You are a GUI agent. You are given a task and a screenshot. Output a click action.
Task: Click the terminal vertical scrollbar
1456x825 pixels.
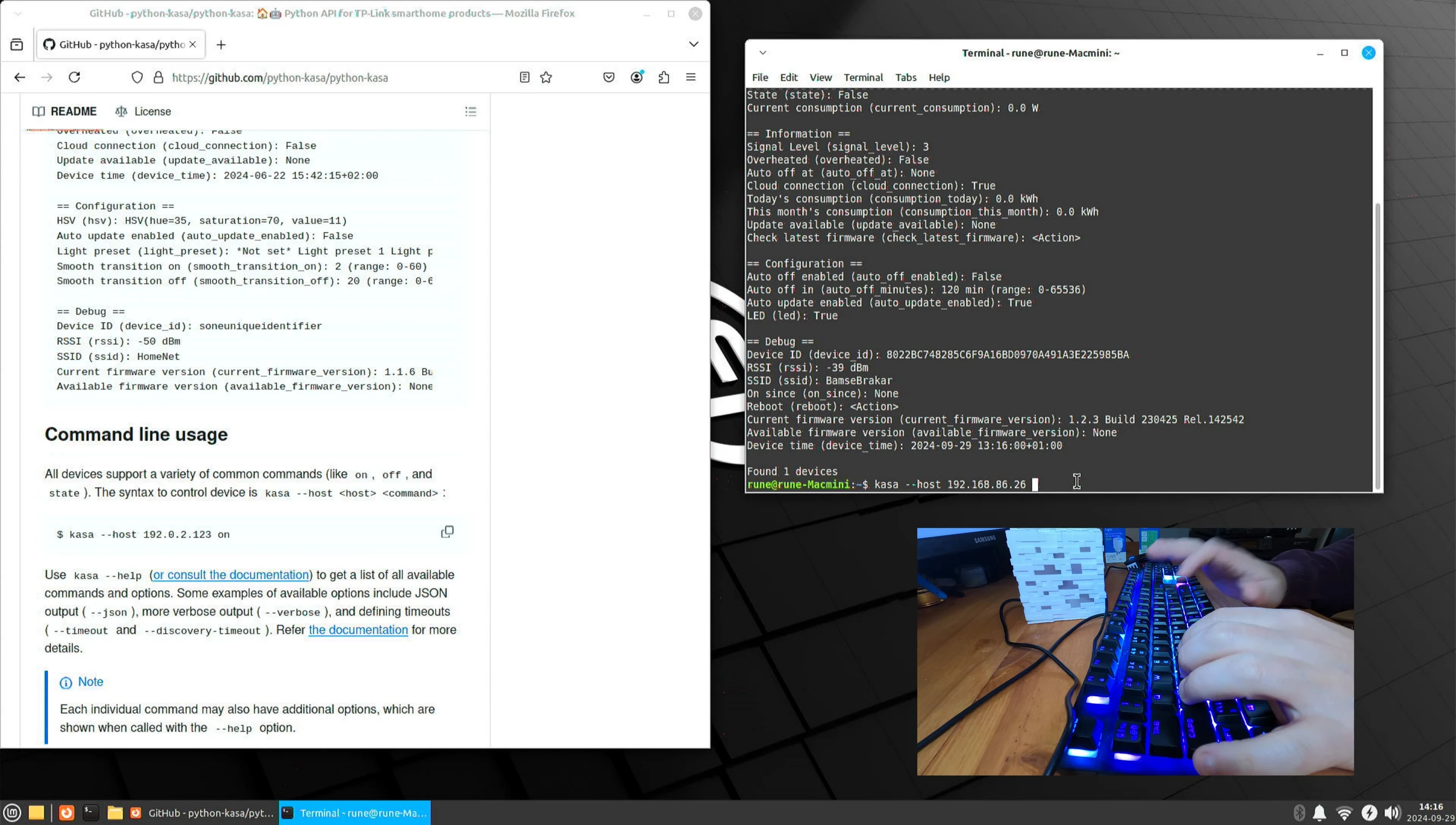tap(1377, 346)
